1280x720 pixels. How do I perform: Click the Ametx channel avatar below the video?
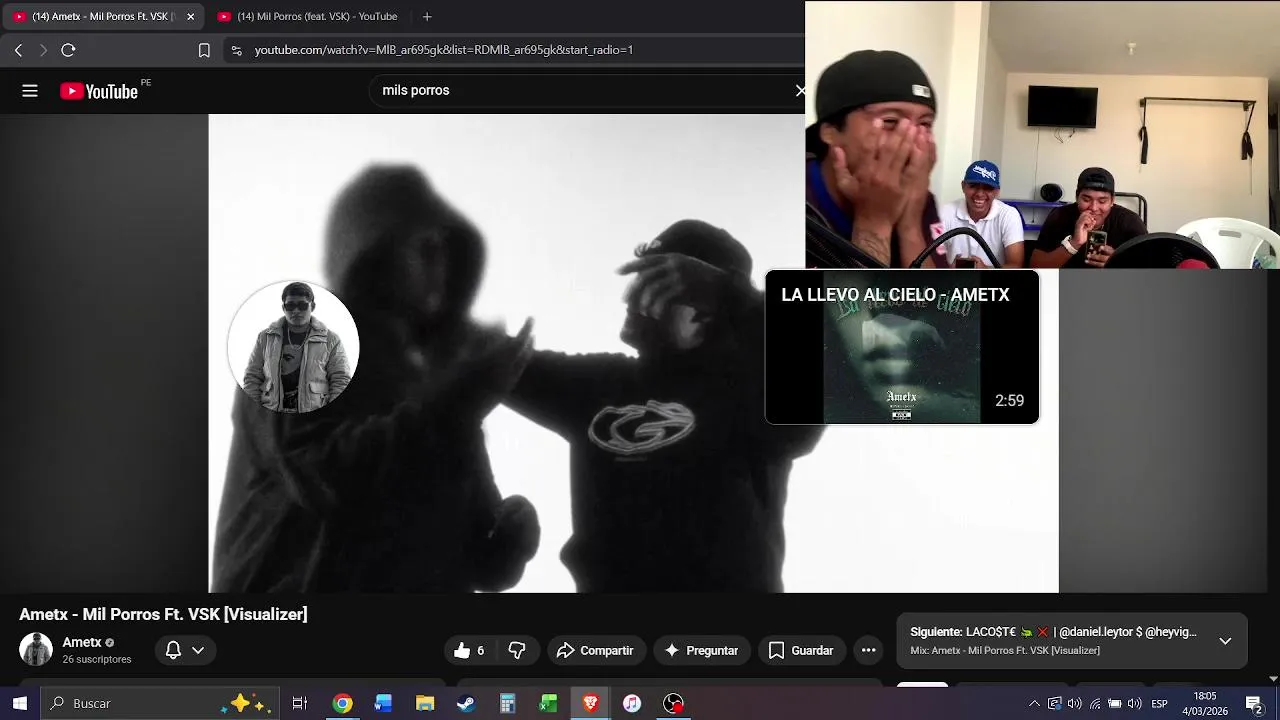tap(36, 650)
